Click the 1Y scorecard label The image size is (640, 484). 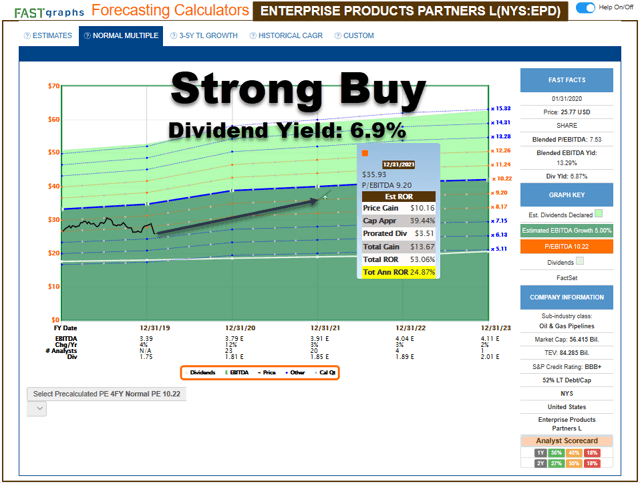click(540, 453)
